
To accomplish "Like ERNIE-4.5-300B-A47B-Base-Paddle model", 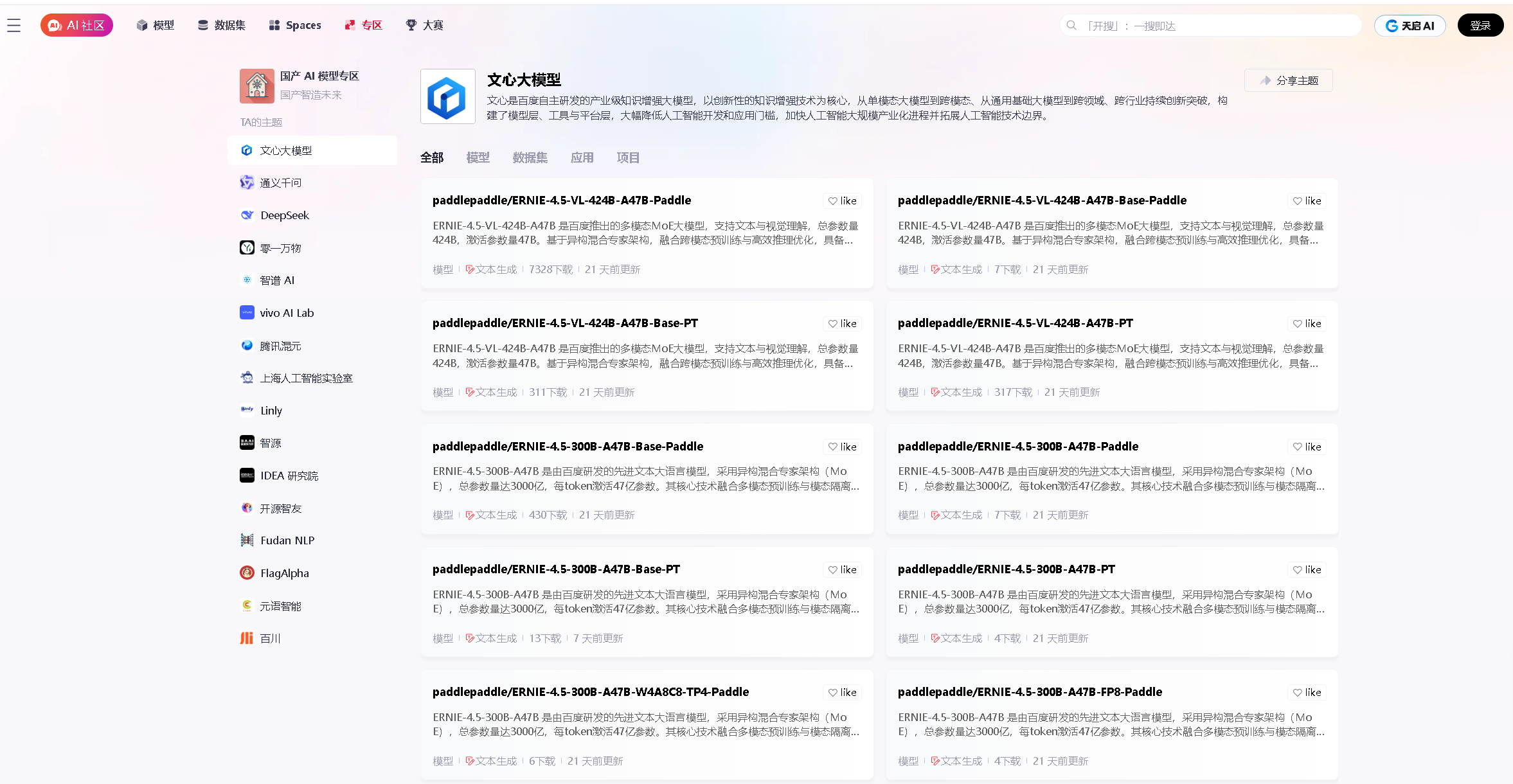I will (x=842, y=447).
